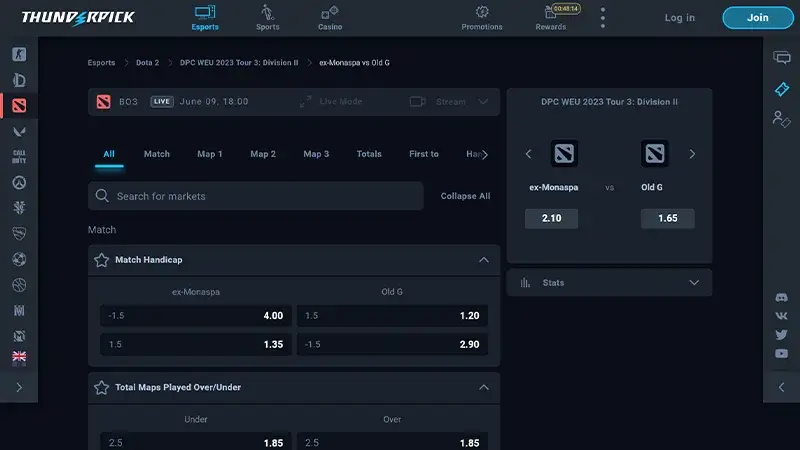
Task: Focus the Search for markets field
Action: click(x=256, y=196)
